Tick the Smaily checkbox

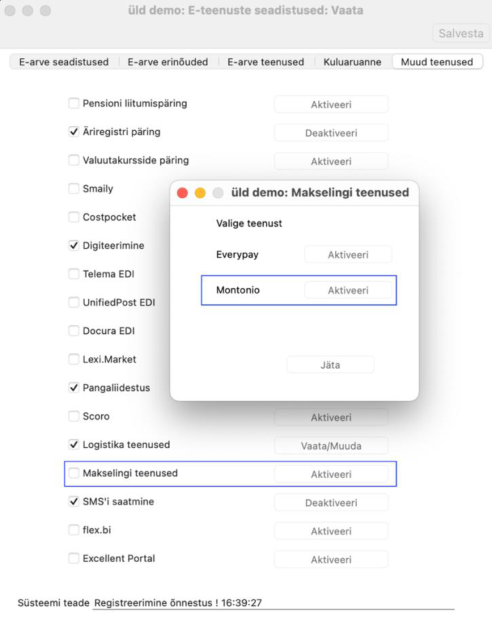tap(73, 189)
